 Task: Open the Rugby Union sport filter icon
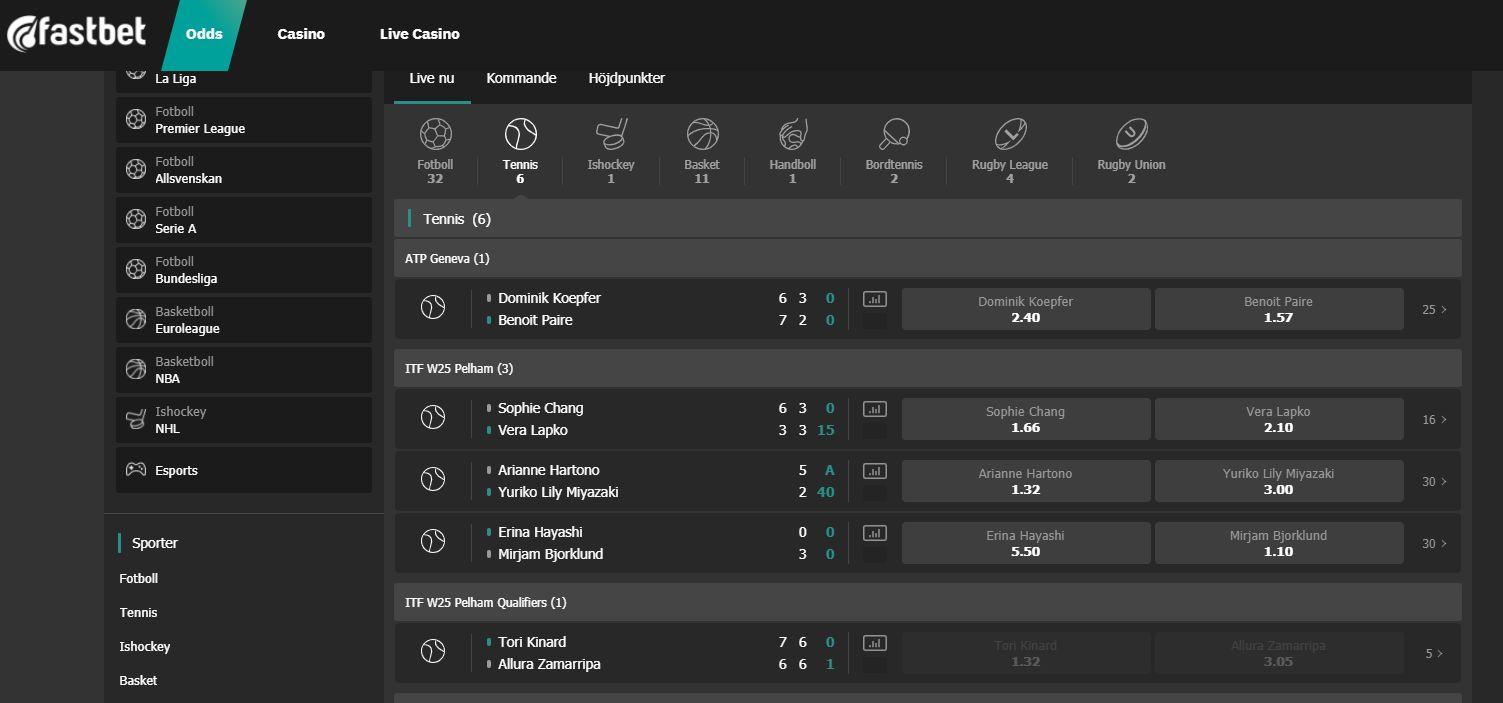pyautogui.click(x=1130, y=133)
